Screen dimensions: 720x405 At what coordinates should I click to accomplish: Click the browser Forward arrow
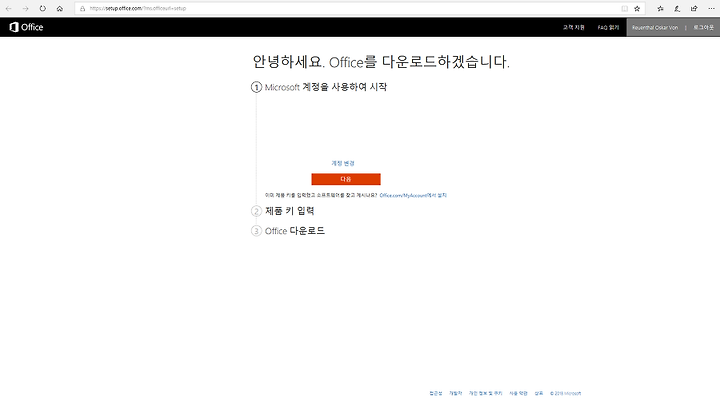pyautogui.click(x=26, y=9)
